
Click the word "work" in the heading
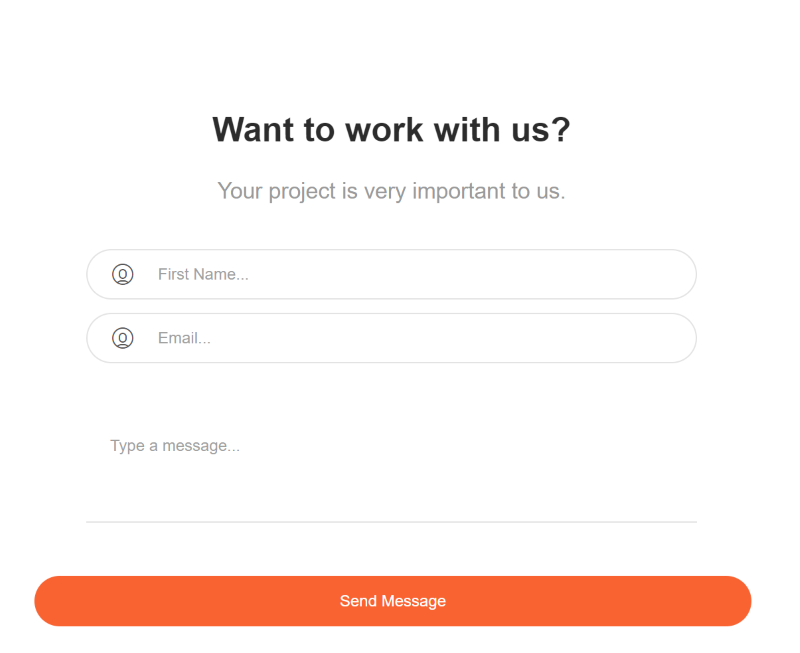point(384,130)
